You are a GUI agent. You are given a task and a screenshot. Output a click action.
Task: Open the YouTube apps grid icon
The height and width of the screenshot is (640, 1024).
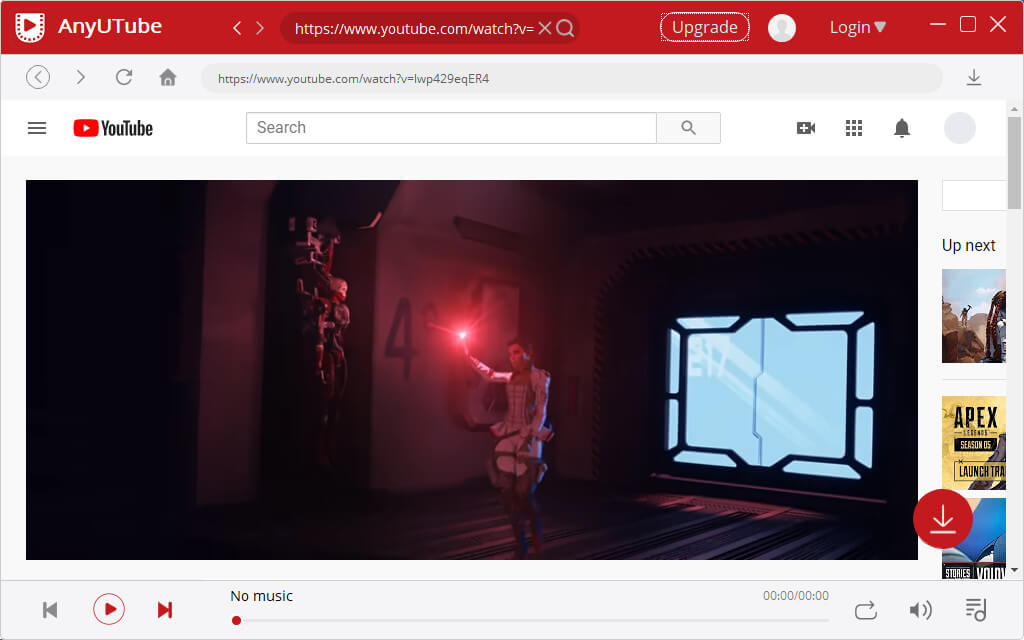coord(854,128)
